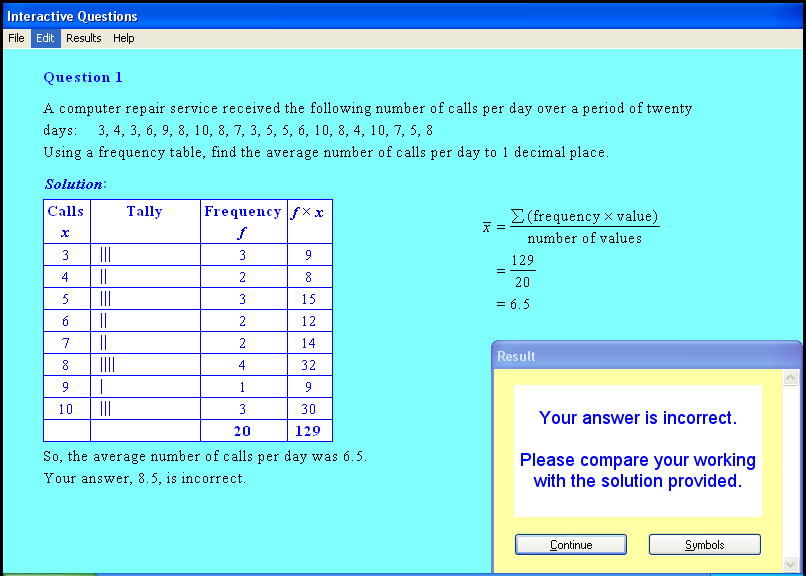The image size is (806, 576).
Task: Click the f×x value 12
Action: (x=309, y=321)
